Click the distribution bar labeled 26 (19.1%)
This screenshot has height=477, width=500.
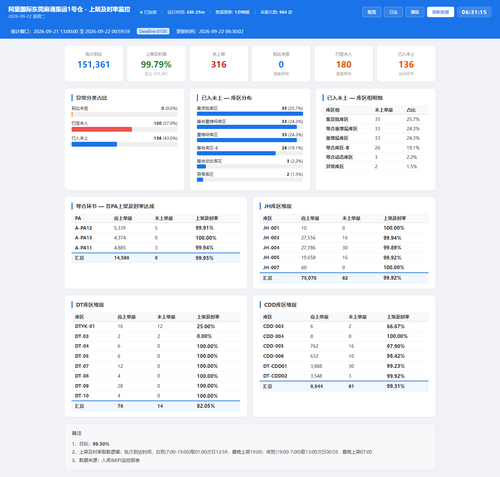236,153
